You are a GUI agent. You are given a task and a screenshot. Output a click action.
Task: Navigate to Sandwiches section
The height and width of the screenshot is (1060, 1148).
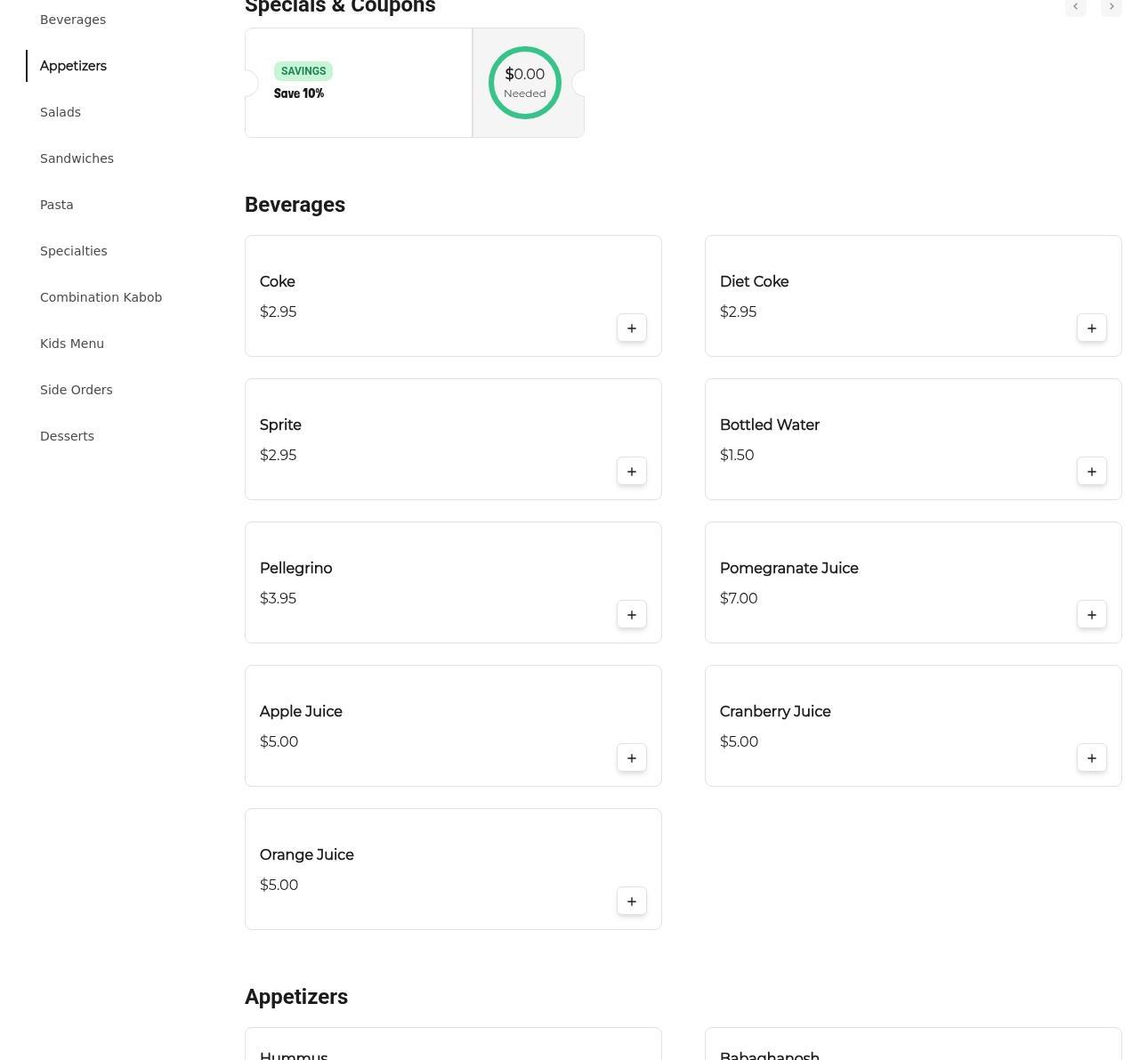(77, 158)
